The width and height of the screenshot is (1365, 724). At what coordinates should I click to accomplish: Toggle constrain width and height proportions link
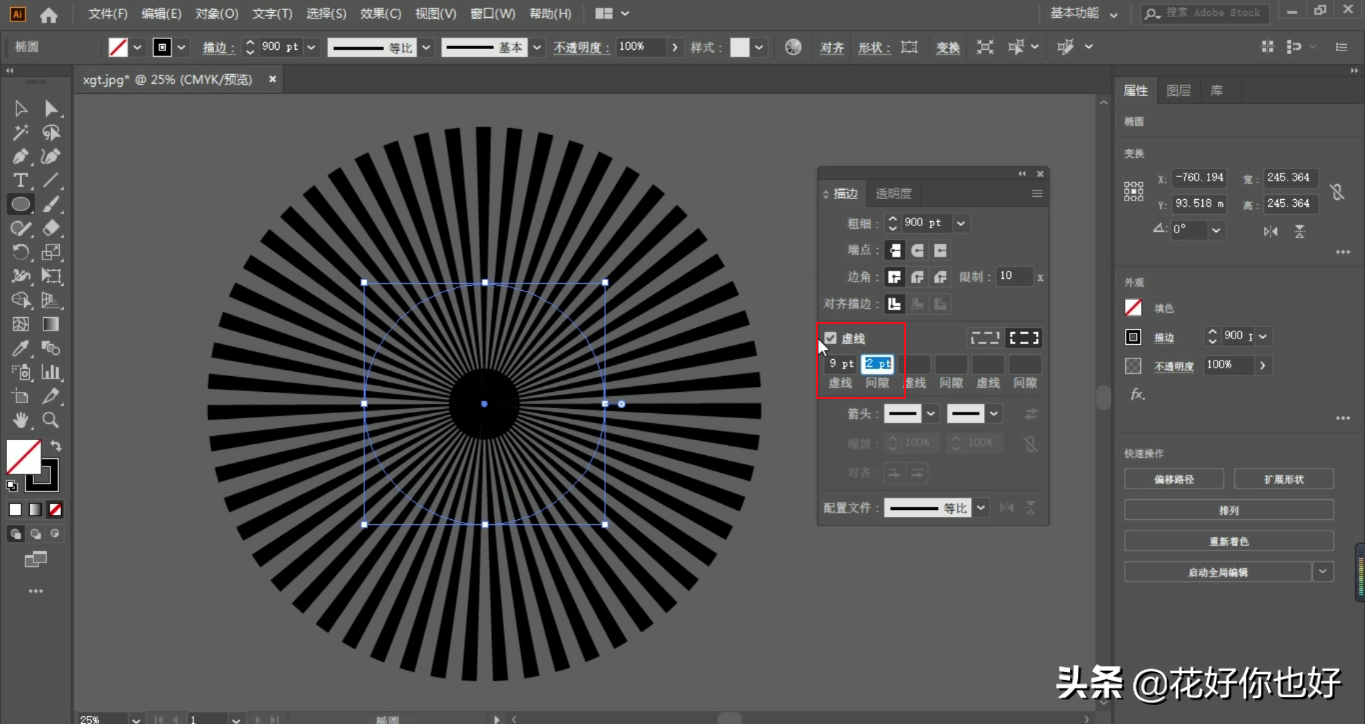1337,190
